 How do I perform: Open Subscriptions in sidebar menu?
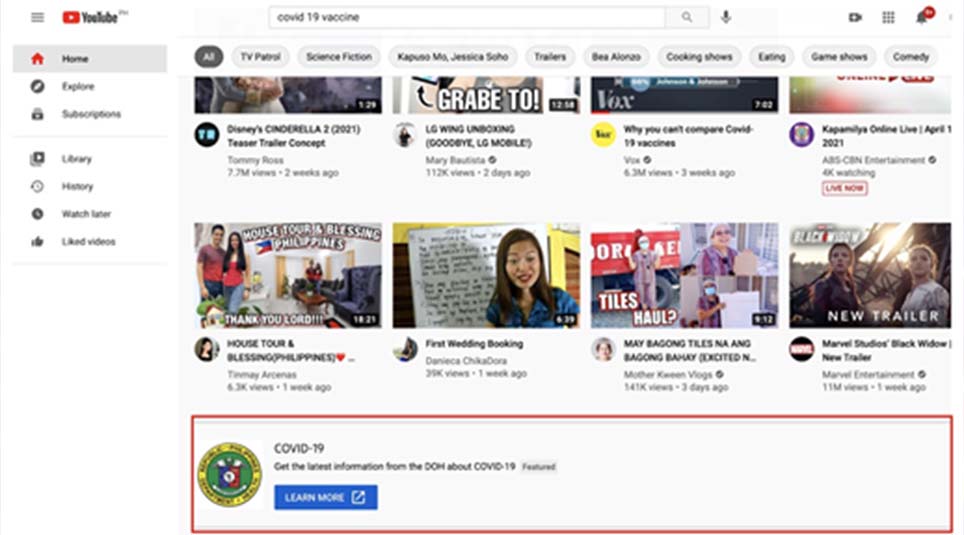pyautogui.click(x=90, y=114)
